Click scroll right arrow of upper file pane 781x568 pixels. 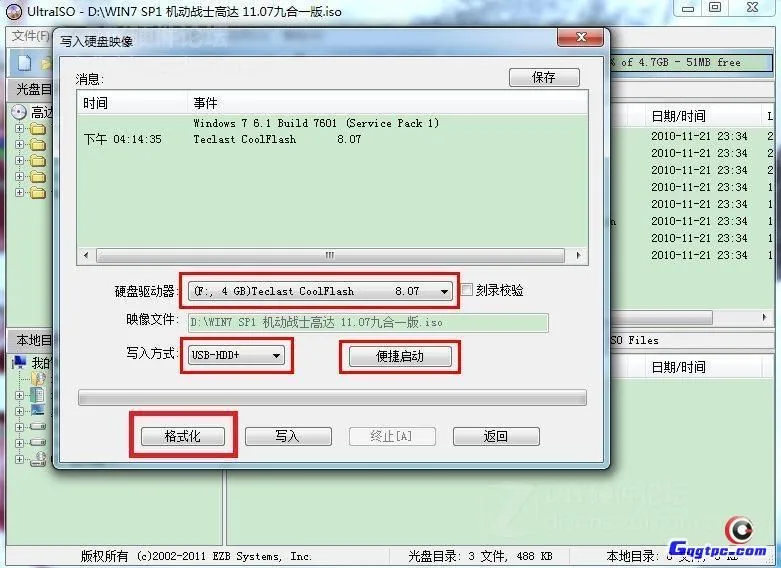(x=765, y=317)
